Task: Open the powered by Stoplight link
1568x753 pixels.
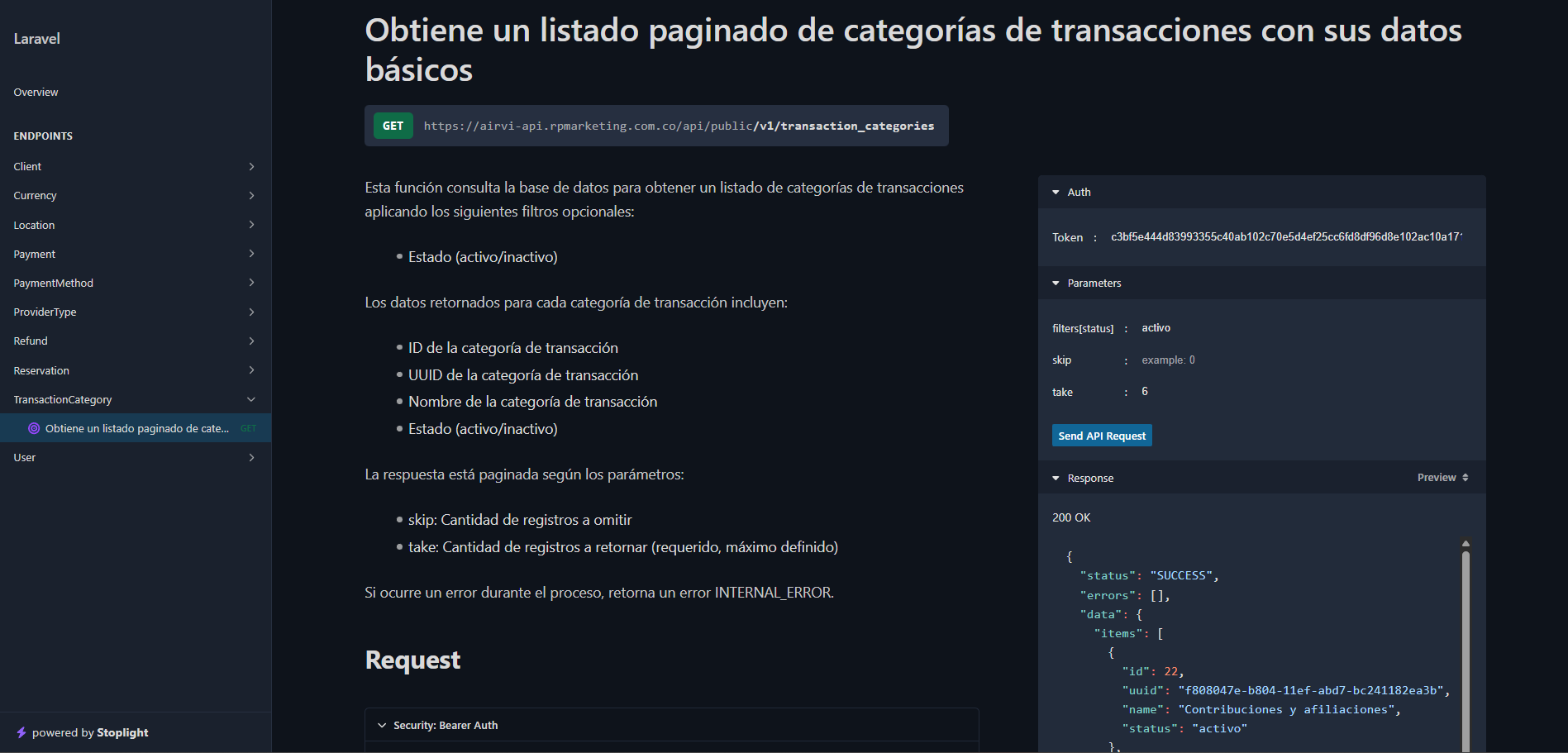Action: tap(90, 733)
